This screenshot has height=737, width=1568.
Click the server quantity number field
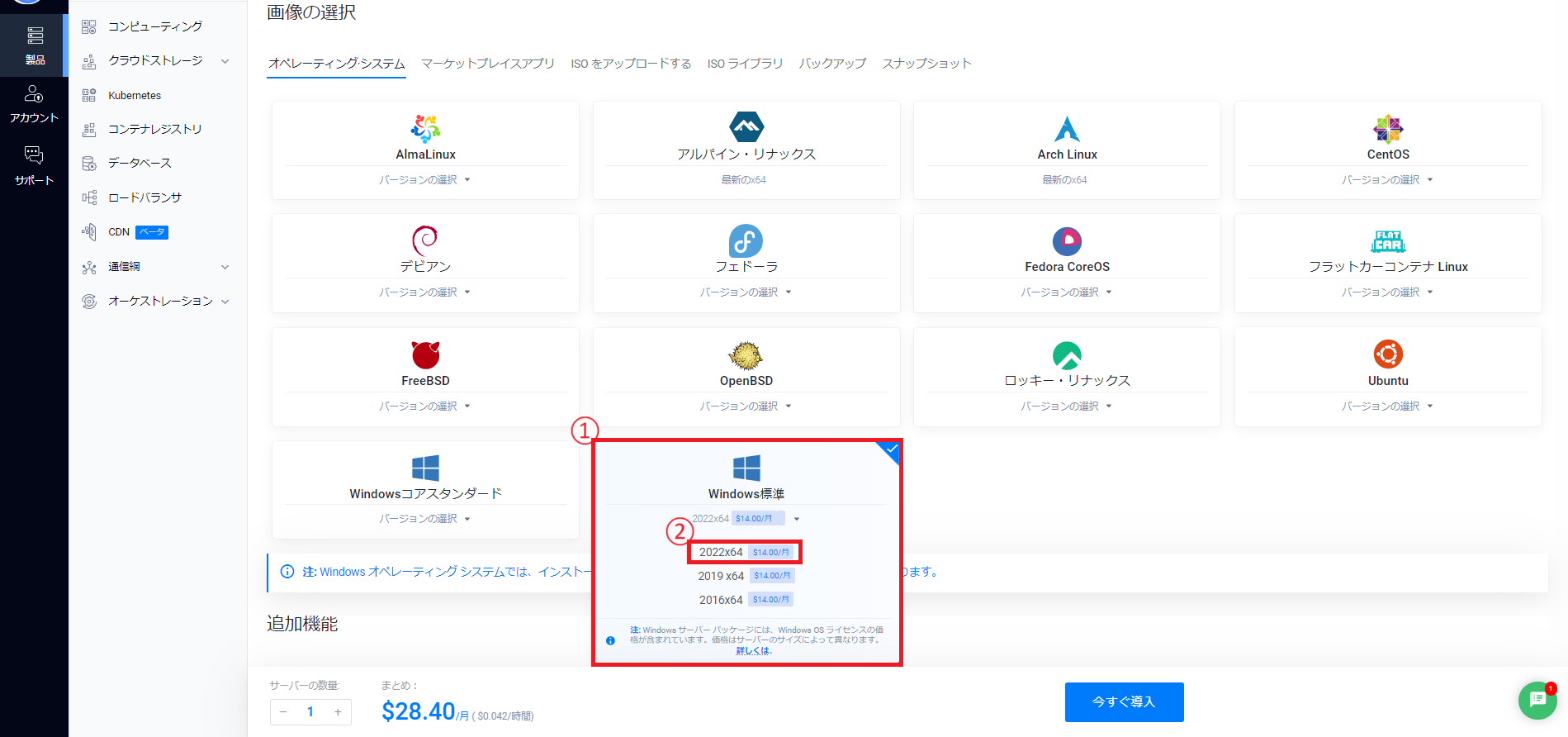click(310, 712)
